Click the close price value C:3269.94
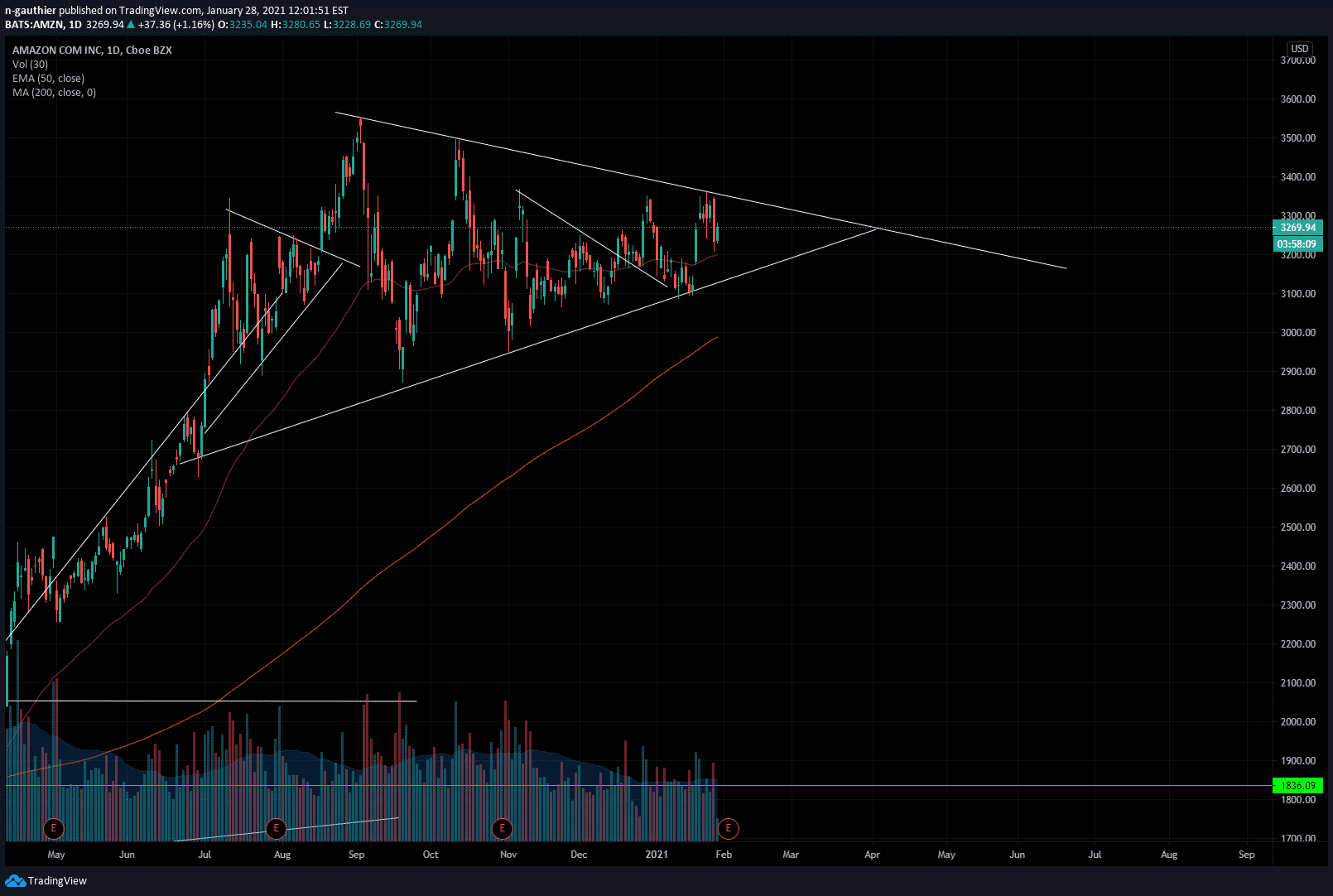Screen dimensions: 1333x896 pos(398,24)
